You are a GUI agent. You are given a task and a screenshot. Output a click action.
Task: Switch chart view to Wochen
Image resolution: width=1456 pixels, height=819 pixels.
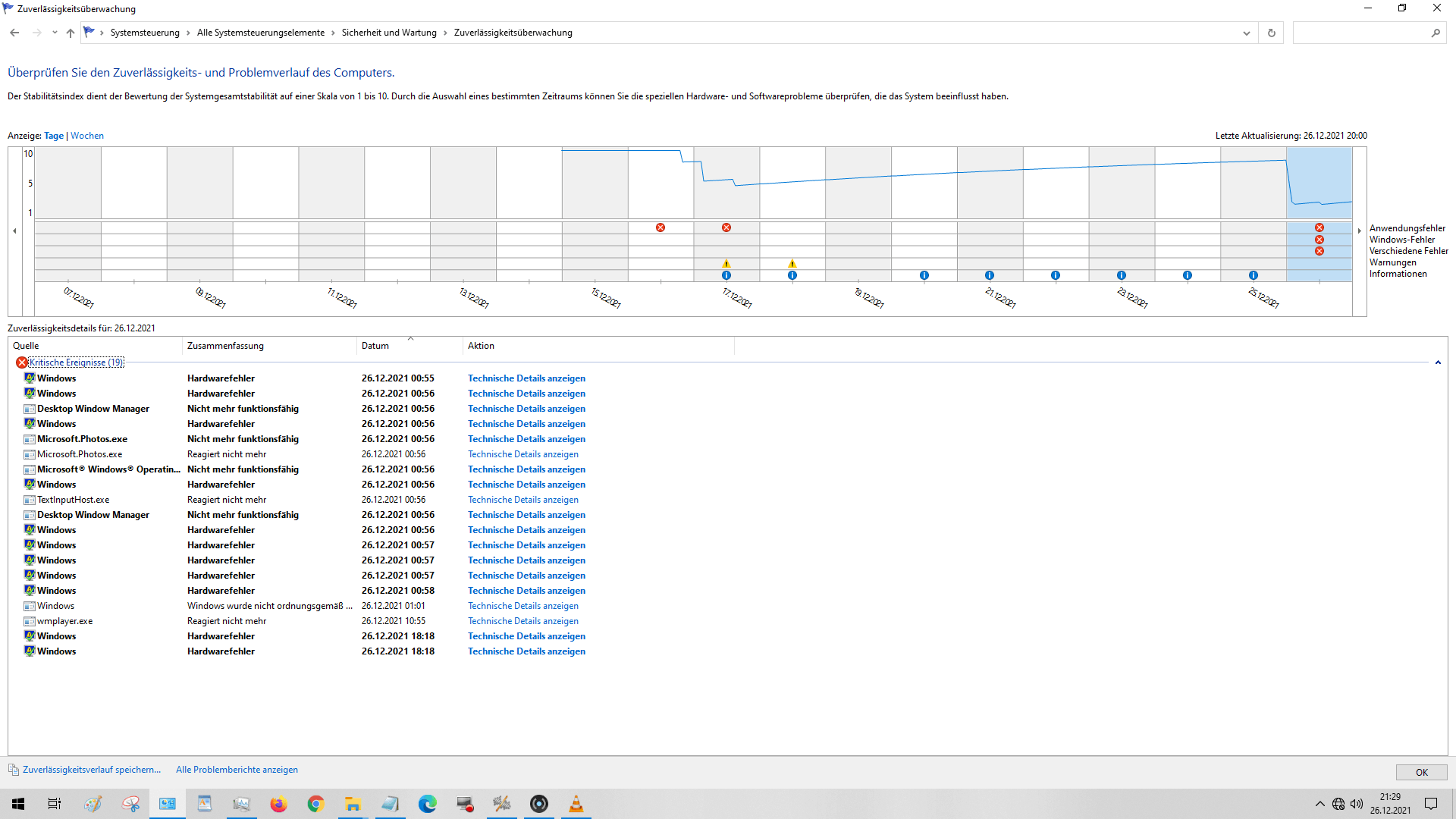click(87, 136)
